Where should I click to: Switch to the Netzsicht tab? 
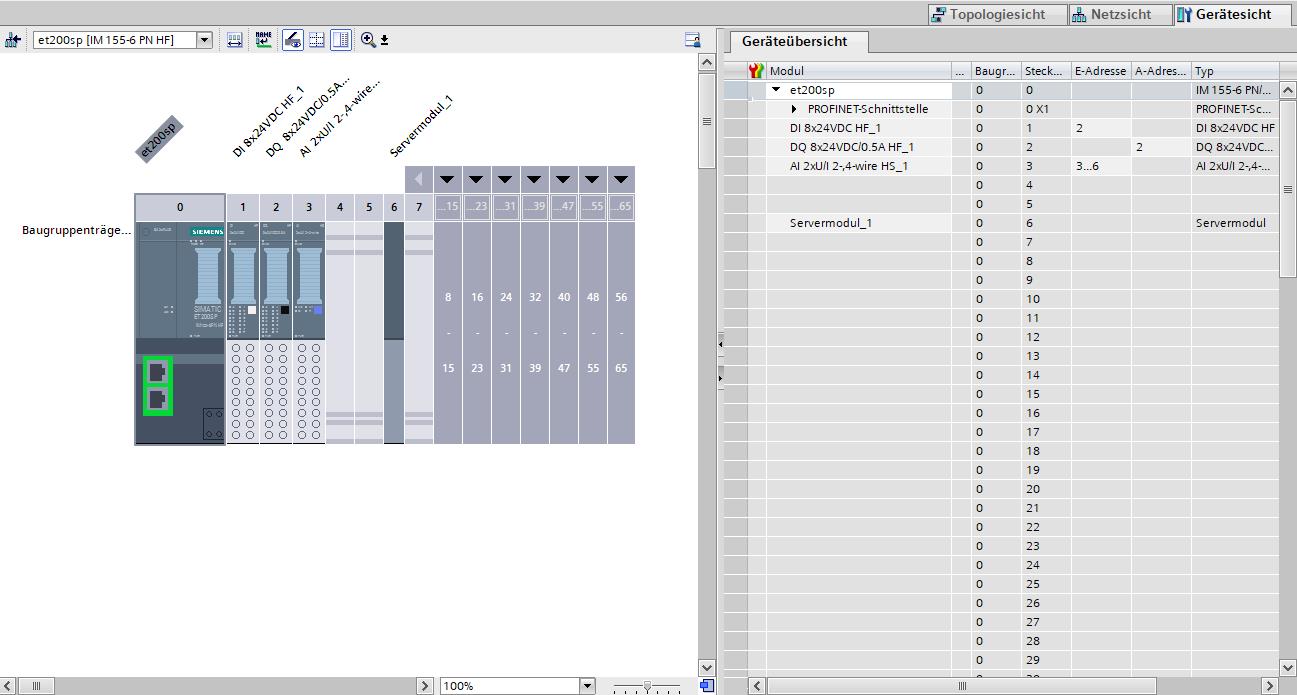click(x=1111, y=14)
